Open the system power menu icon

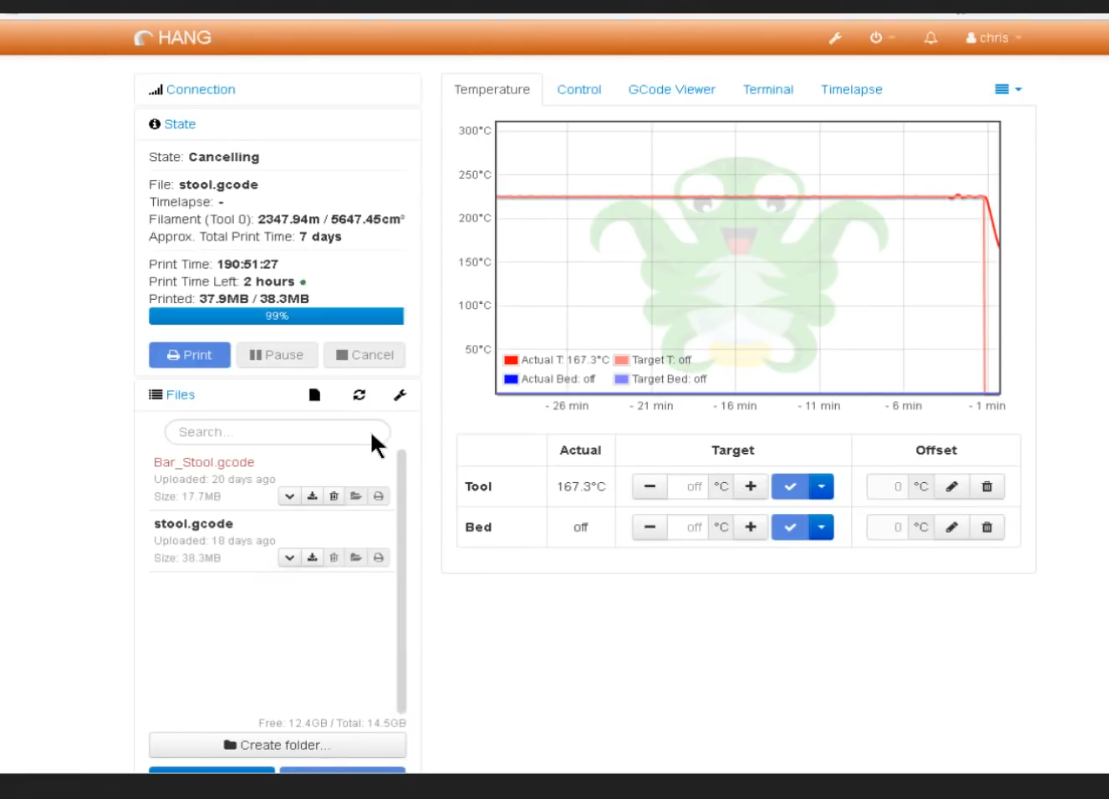[881, 38]
